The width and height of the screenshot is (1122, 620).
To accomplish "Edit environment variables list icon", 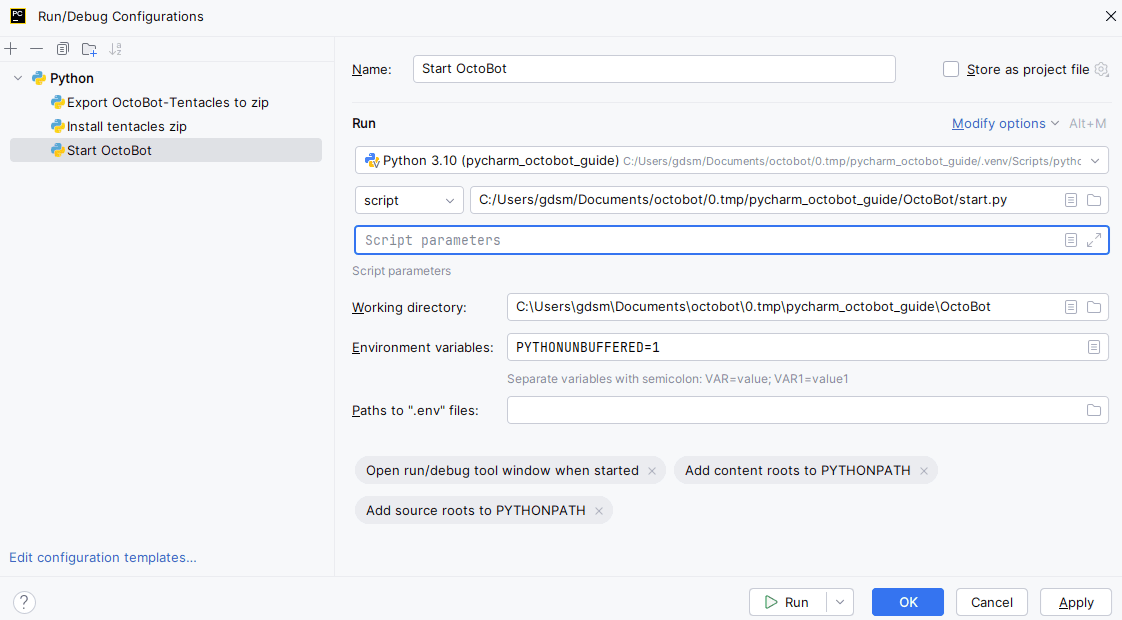I will click(x=1094, y=347).
